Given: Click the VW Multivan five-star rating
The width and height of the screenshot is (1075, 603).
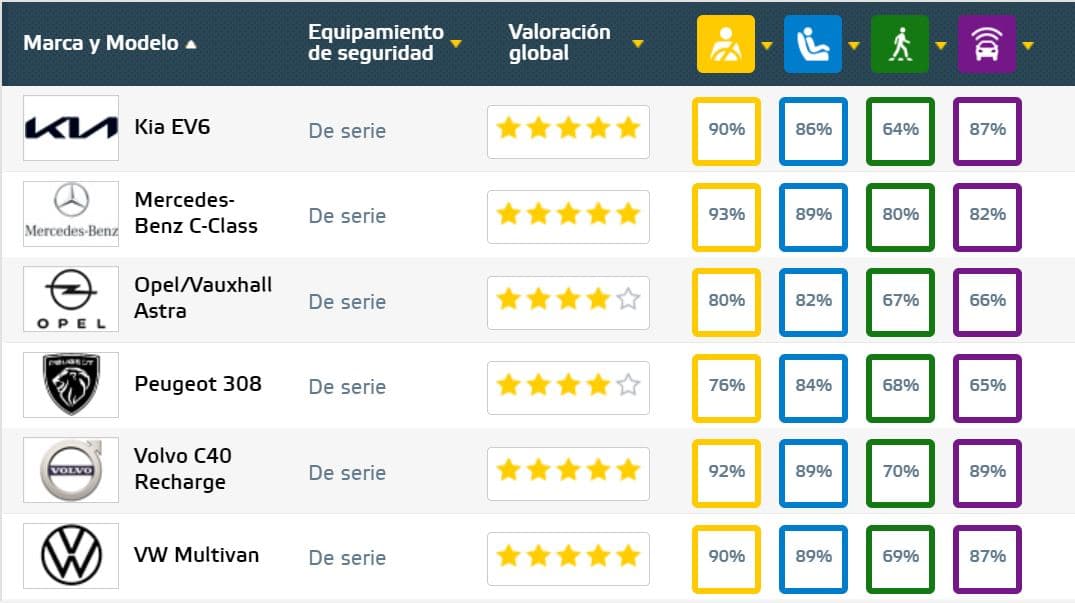Looking at the screenshot, I should point(568,556).
